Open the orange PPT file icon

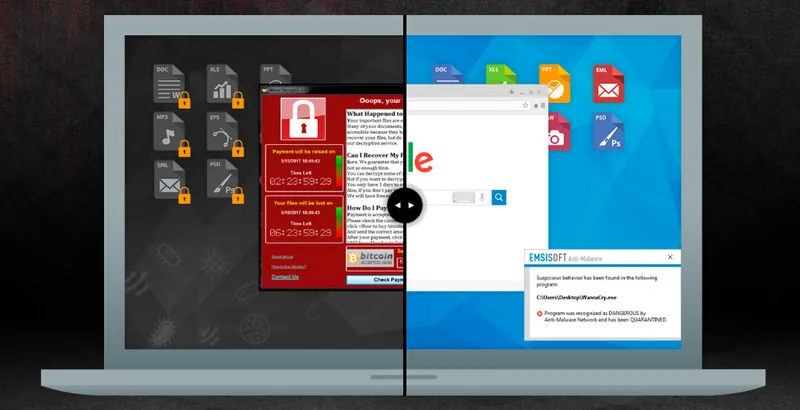point(555,83)
